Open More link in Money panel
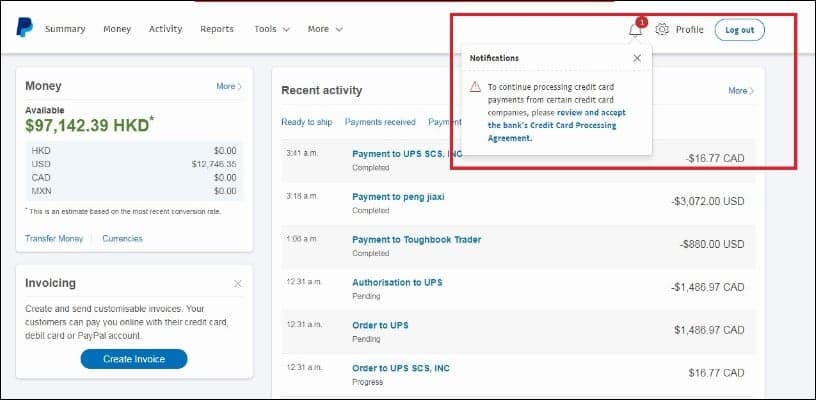This screenshot has height=400, width=816. click(228, 87)
